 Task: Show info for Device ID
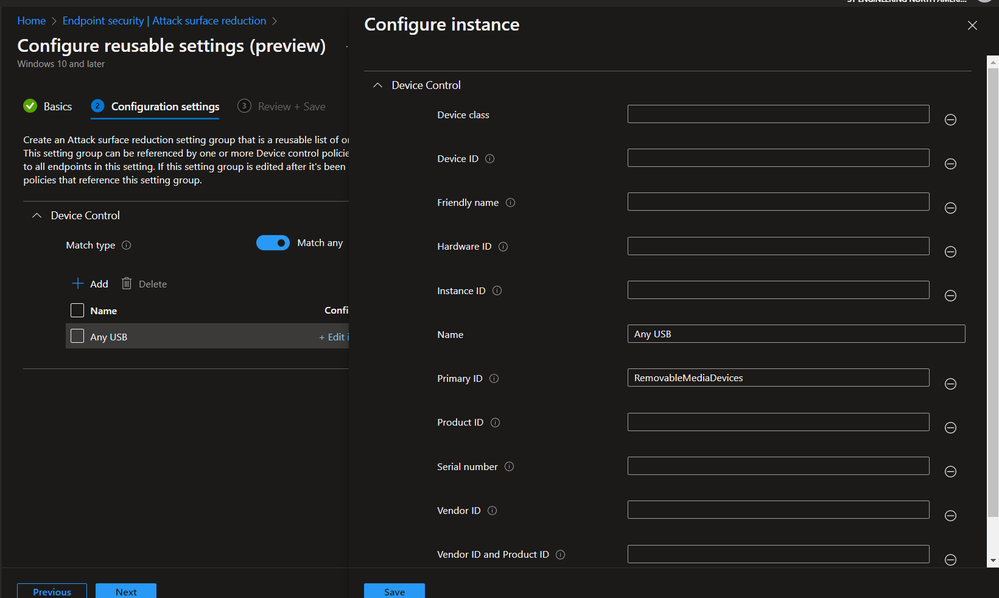pyautogui.click(x=489, y=159)
